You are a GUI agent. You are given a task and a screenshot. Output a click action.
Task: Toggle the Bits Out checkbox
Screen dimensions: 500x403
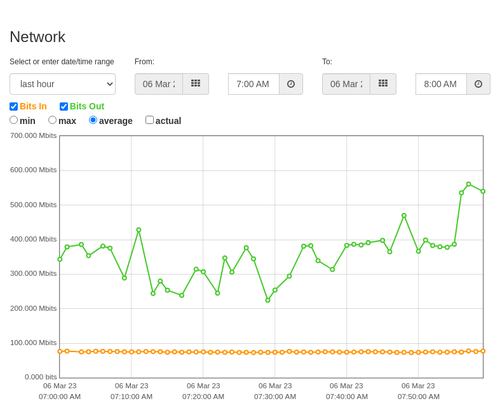pyautogui.click(x=64, y=106)
